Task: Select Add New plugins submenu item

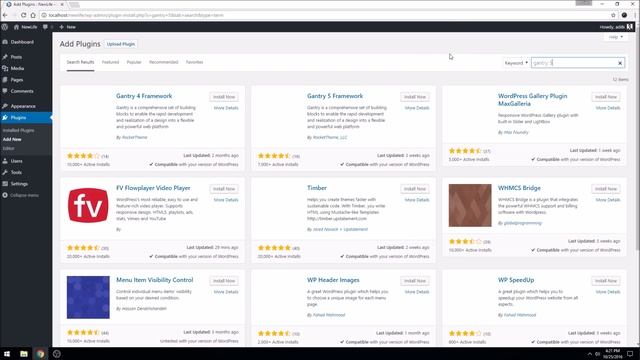Action: click(12, 140)
